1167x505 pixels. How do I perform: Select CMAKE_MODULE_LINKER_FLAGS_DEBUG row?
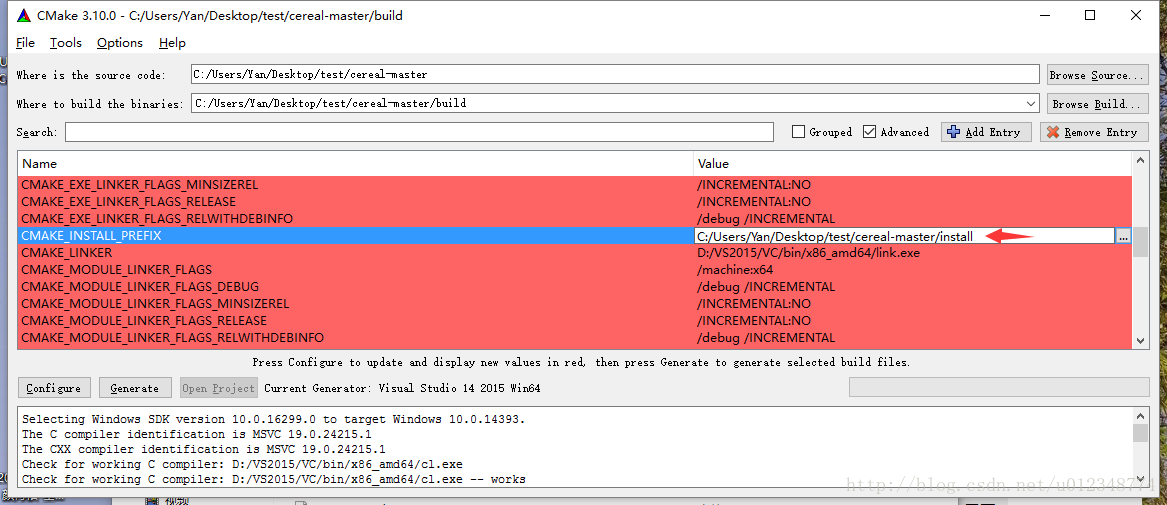point(575,287)
